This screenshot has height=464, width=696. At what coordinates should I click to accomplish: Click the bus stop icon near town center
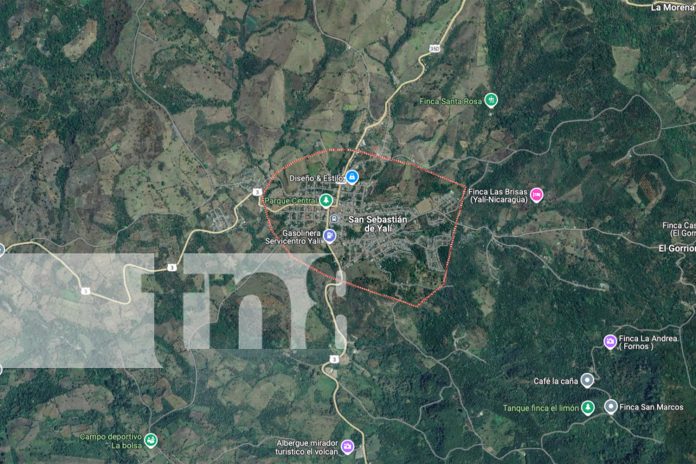pyautogui.click(x=334, y=218)
